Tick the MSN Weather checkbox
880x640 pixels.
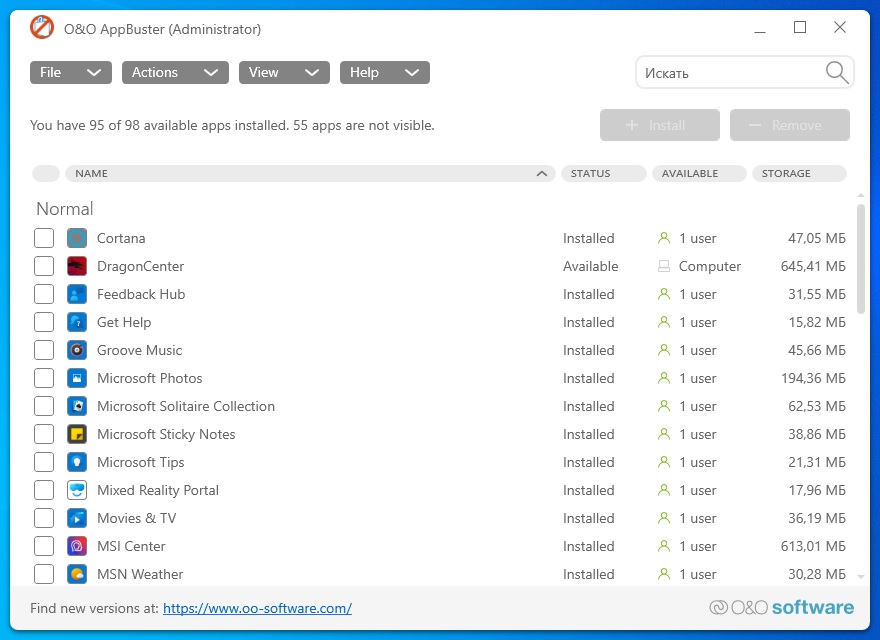pos(44,574)
